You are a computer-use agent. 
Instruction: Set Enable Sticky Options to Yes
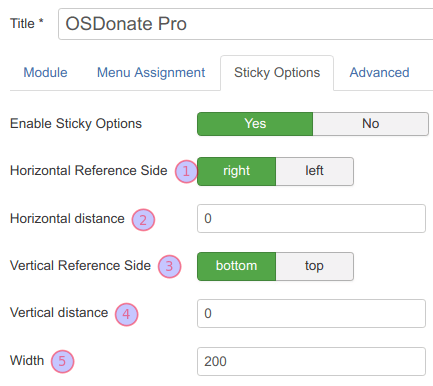pyautogui.click(x=255, y=124)
